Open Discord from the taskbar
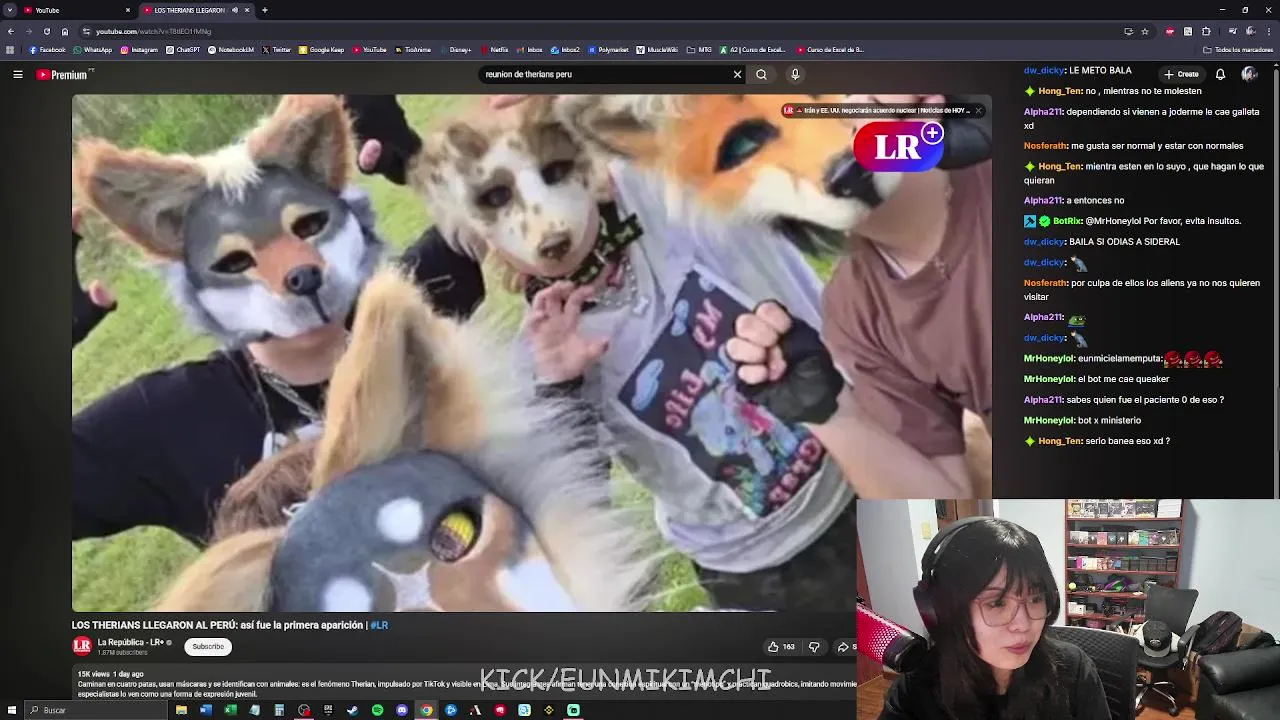This screenshot has width=1280, height=720. point(402,710)
